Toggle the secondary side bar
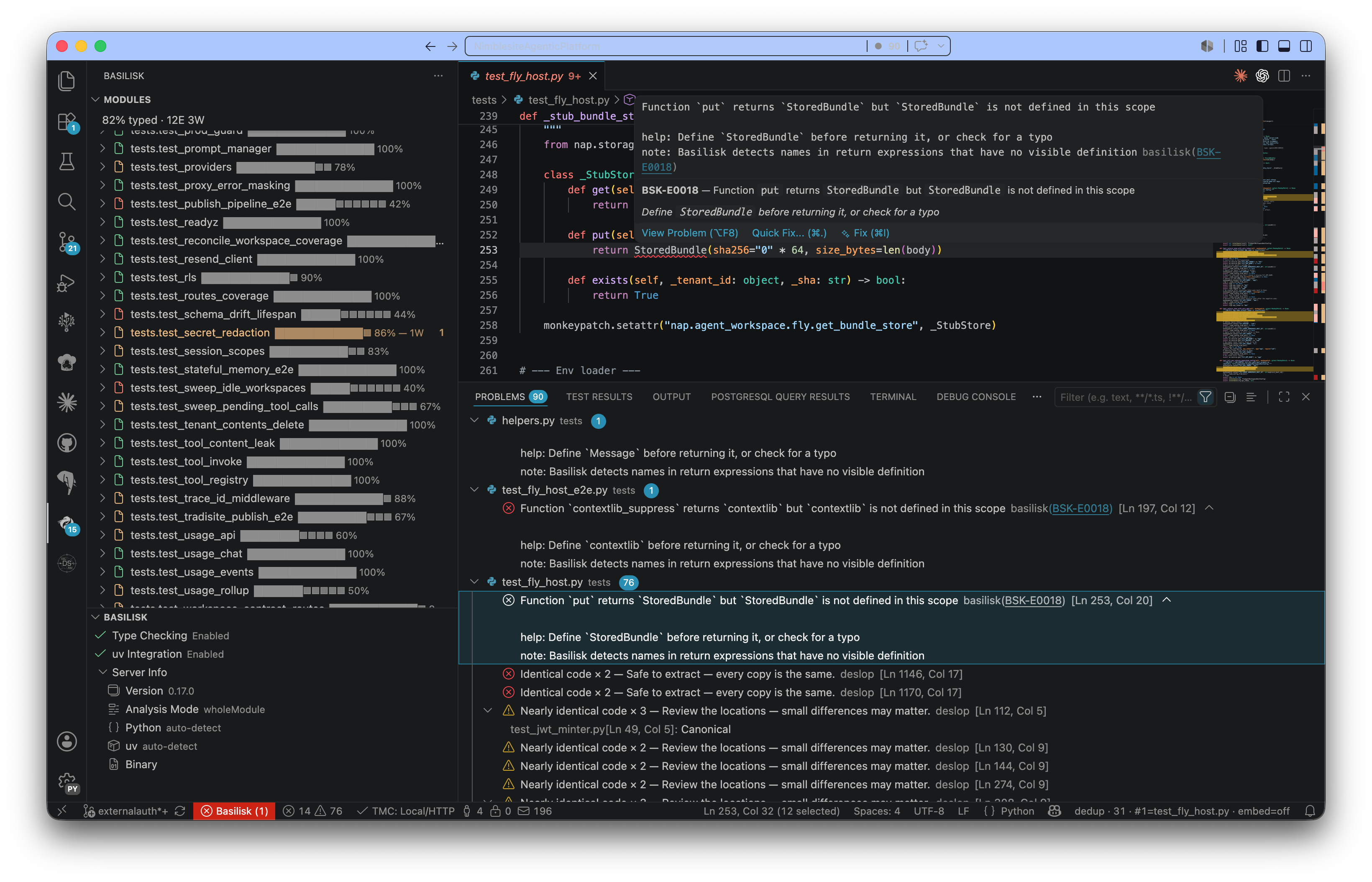Image resolution: width=1372 pixels, height=882 pixels. (1305, 46)
